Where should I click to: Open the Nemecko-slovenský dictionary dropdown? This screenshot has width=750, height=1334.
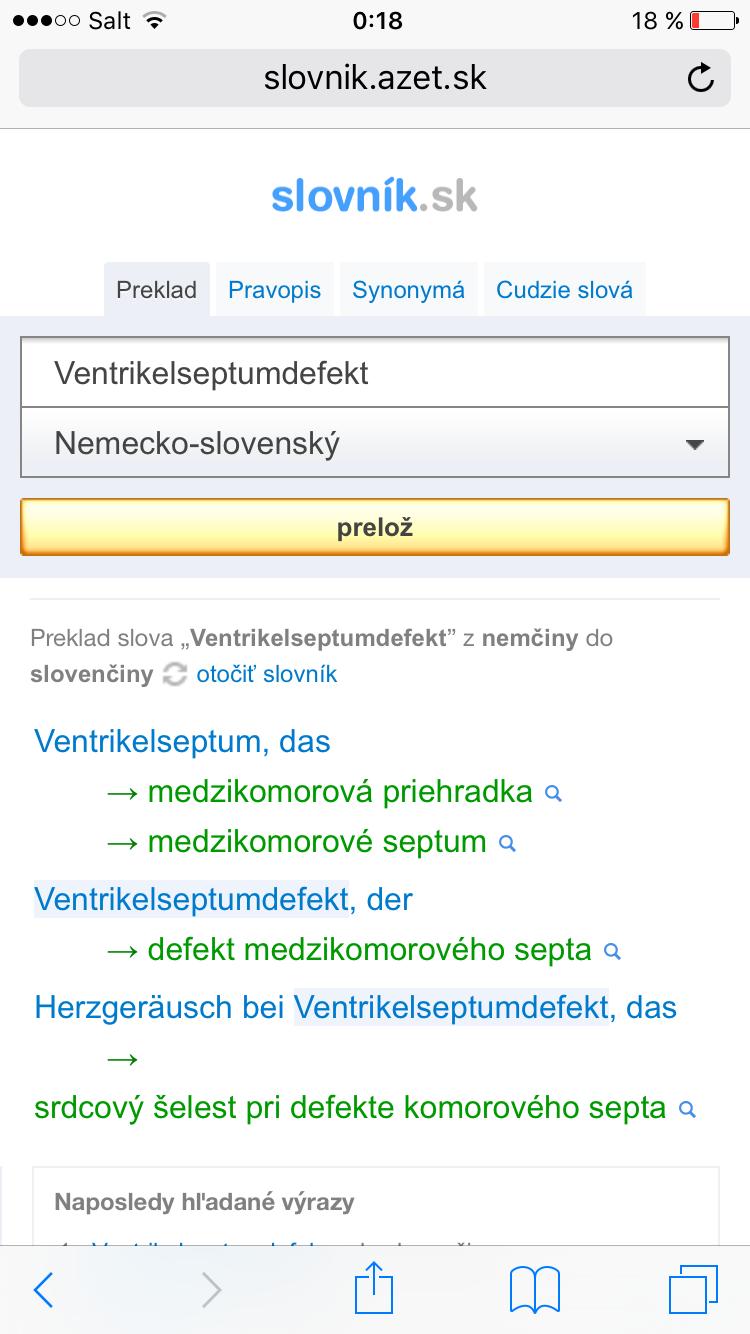[x=375, y=443]
